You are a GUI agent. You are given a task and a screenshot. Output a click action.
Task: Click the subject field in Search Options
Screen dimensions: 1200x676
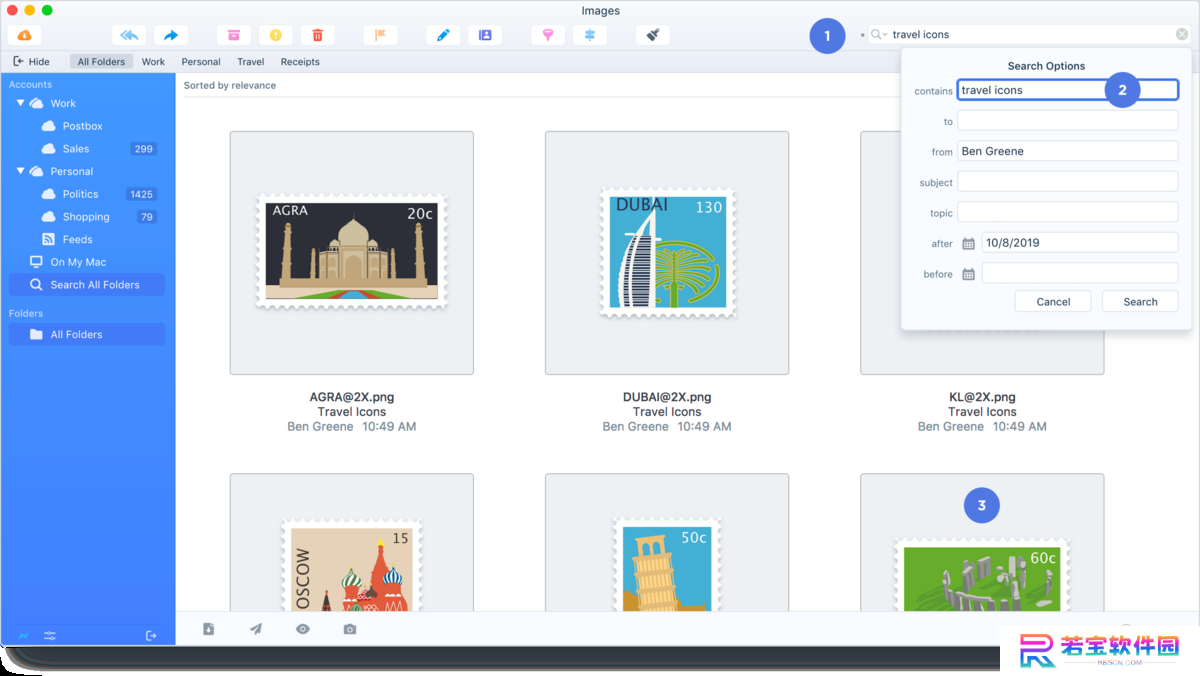pyautogui.click(x=1068, y=182)
